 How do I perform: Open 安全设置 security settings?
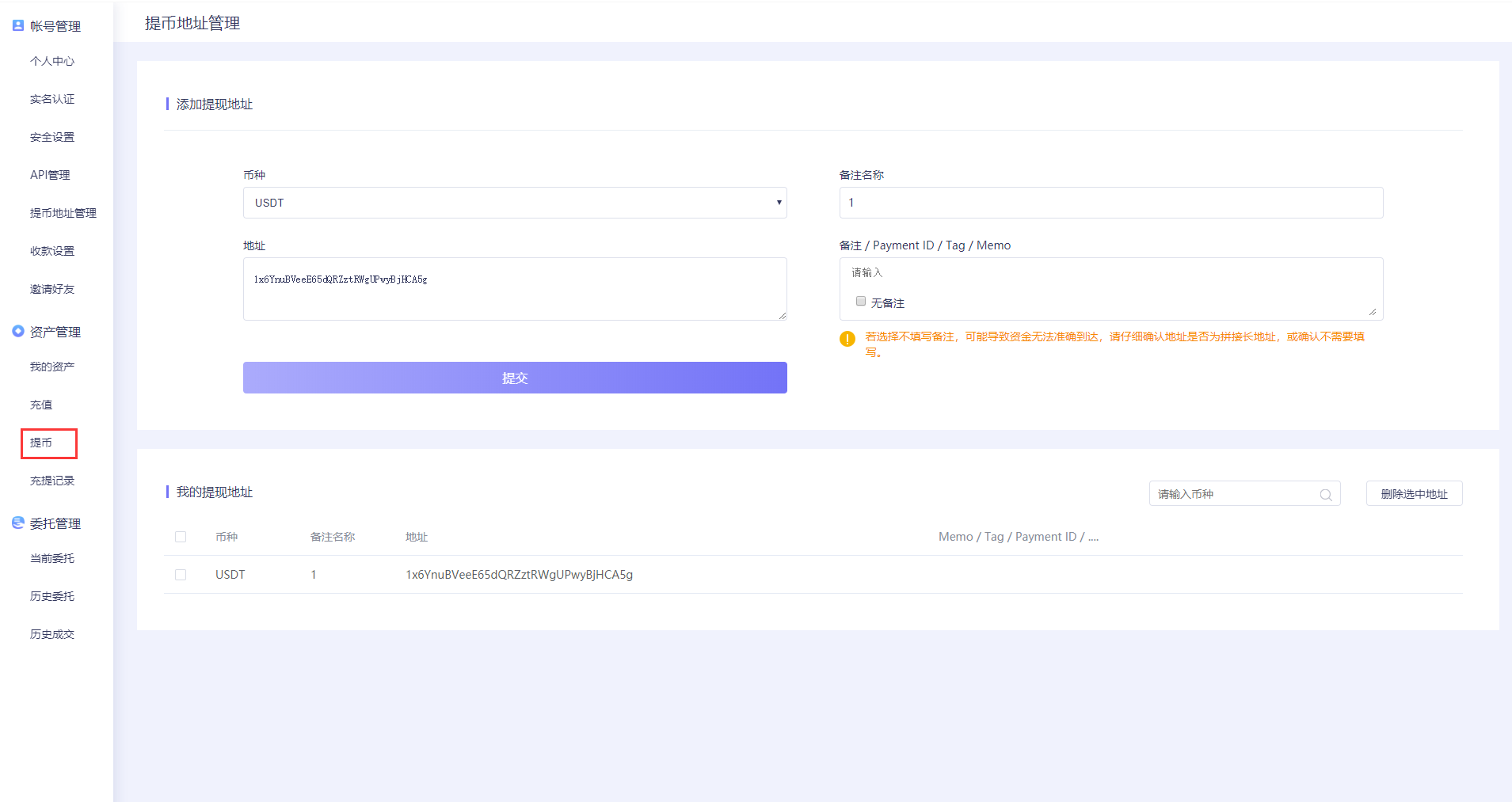[x=52, y=137]
